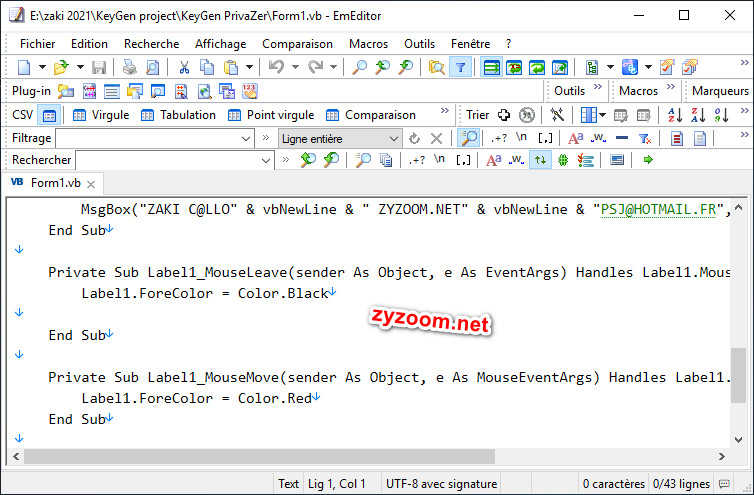Print the document using the printer icon
This screenshot has height=495, width=754.
[x=129, y=67]
